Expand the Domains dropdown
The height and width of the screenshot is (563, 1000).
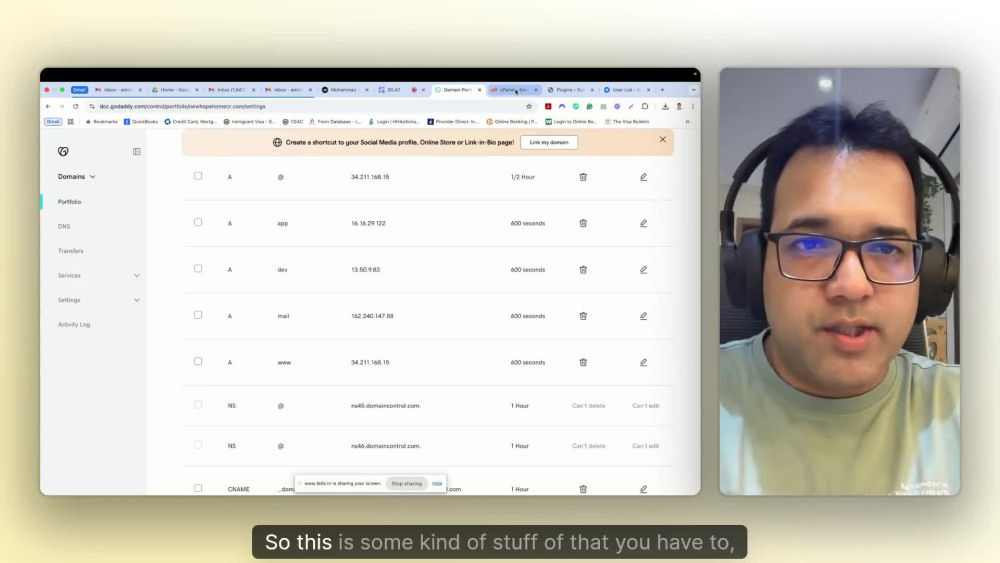77,177
